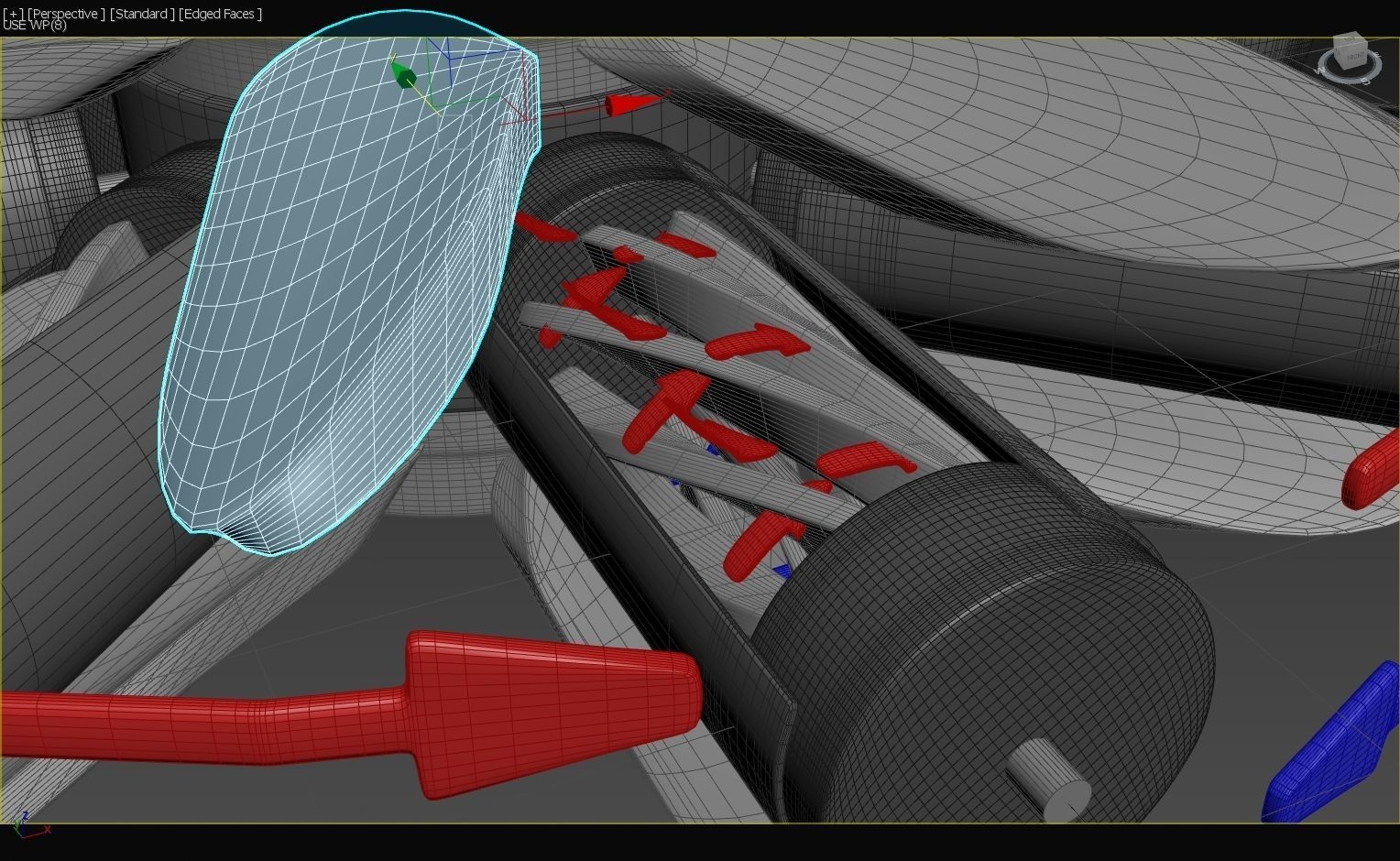
Task: Select the blue object at the bottom-right corner
Action: click(1333, 751)
